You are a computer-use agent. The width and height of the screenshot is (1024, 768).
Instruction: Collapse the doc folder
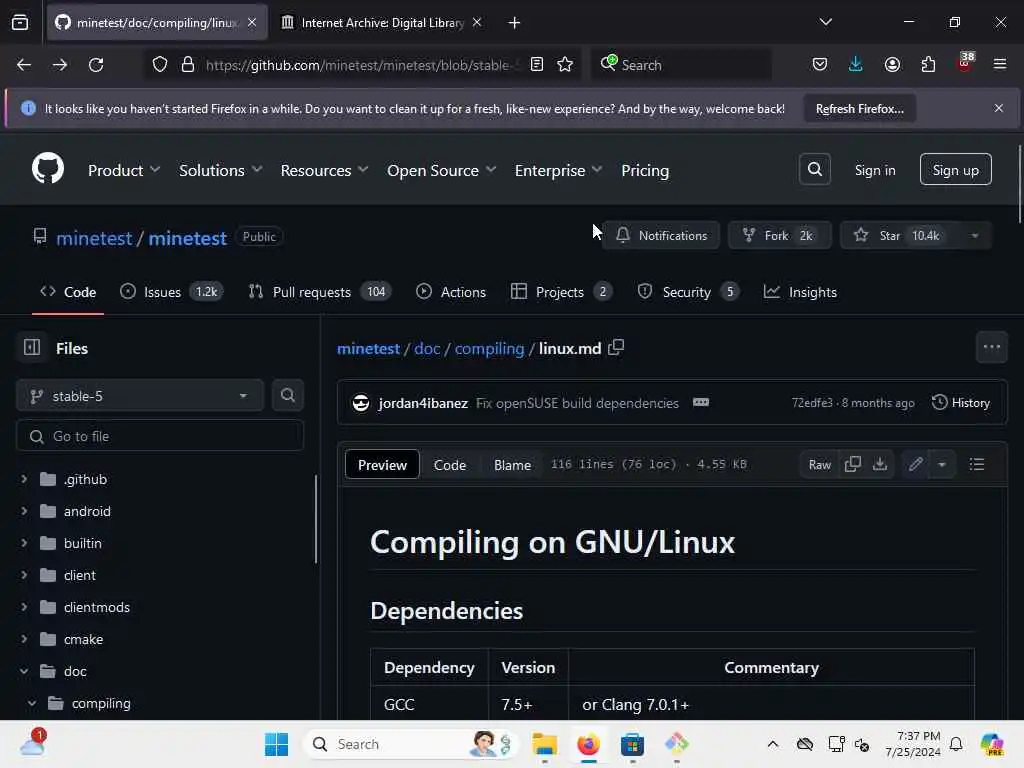24,671
